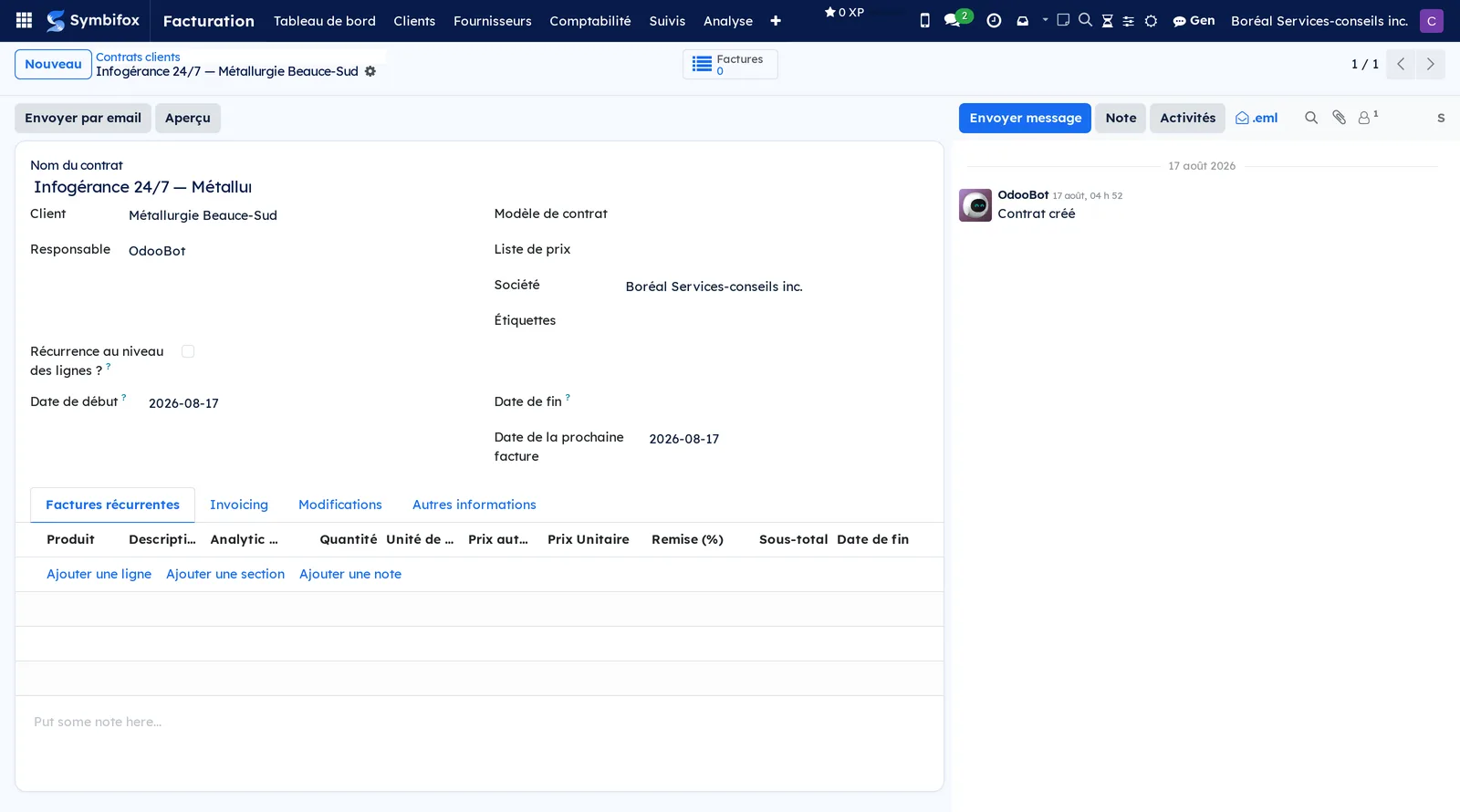The image size is (1460, 812).
Task: Click the S follow indicator in chatter
Action: pyautogui.click(x=1441, y=118)
